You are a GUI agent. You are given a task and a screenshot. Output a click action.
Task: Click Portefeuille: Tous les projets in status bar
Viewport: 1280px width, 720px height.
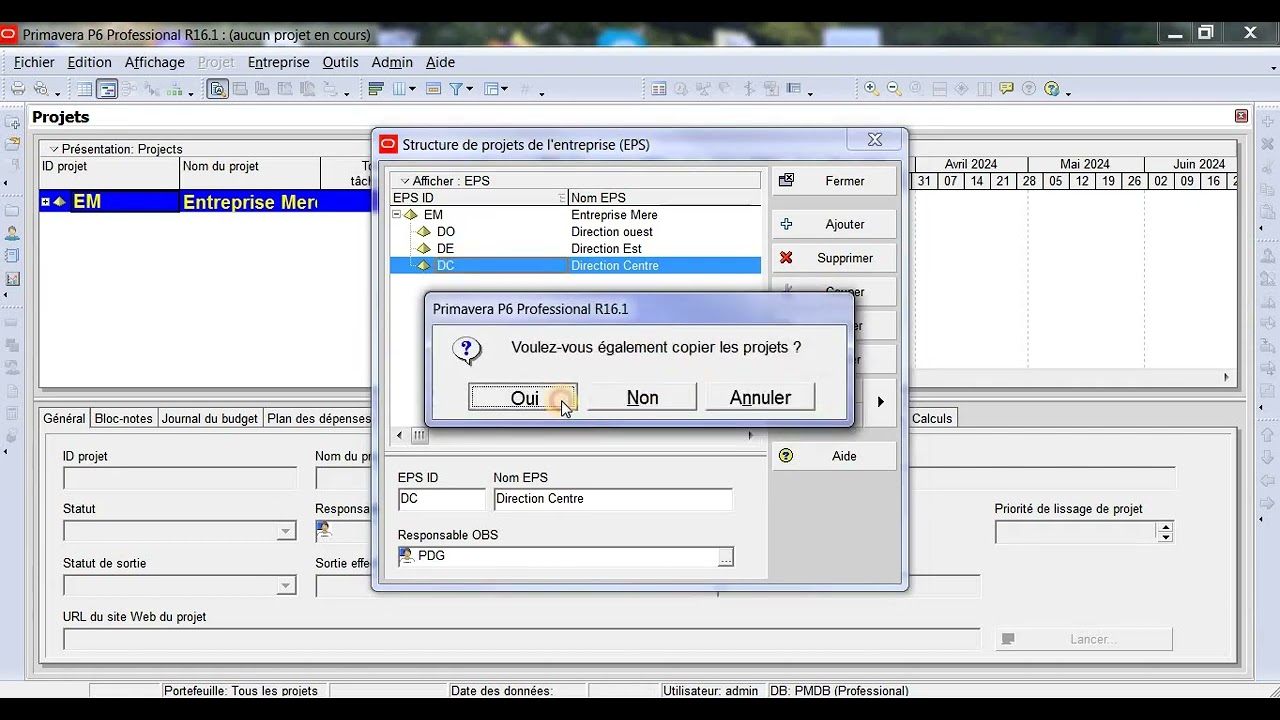point(241,691)
